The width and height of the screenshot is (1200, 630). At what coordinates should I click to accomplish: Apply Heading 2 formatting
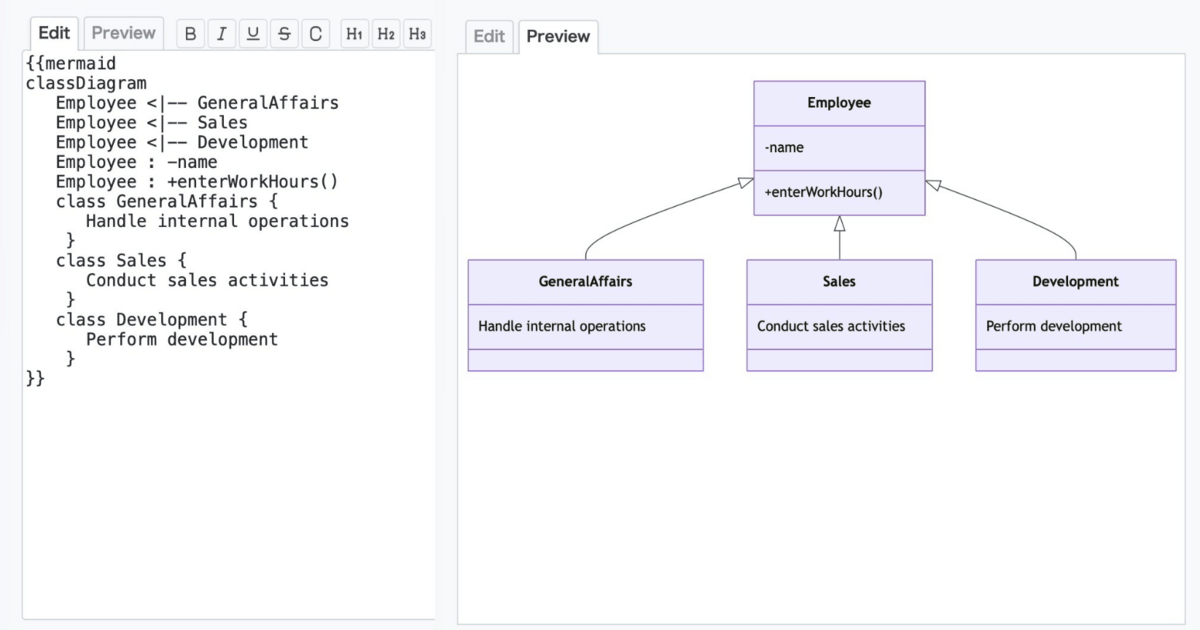[x=386, y=33]
